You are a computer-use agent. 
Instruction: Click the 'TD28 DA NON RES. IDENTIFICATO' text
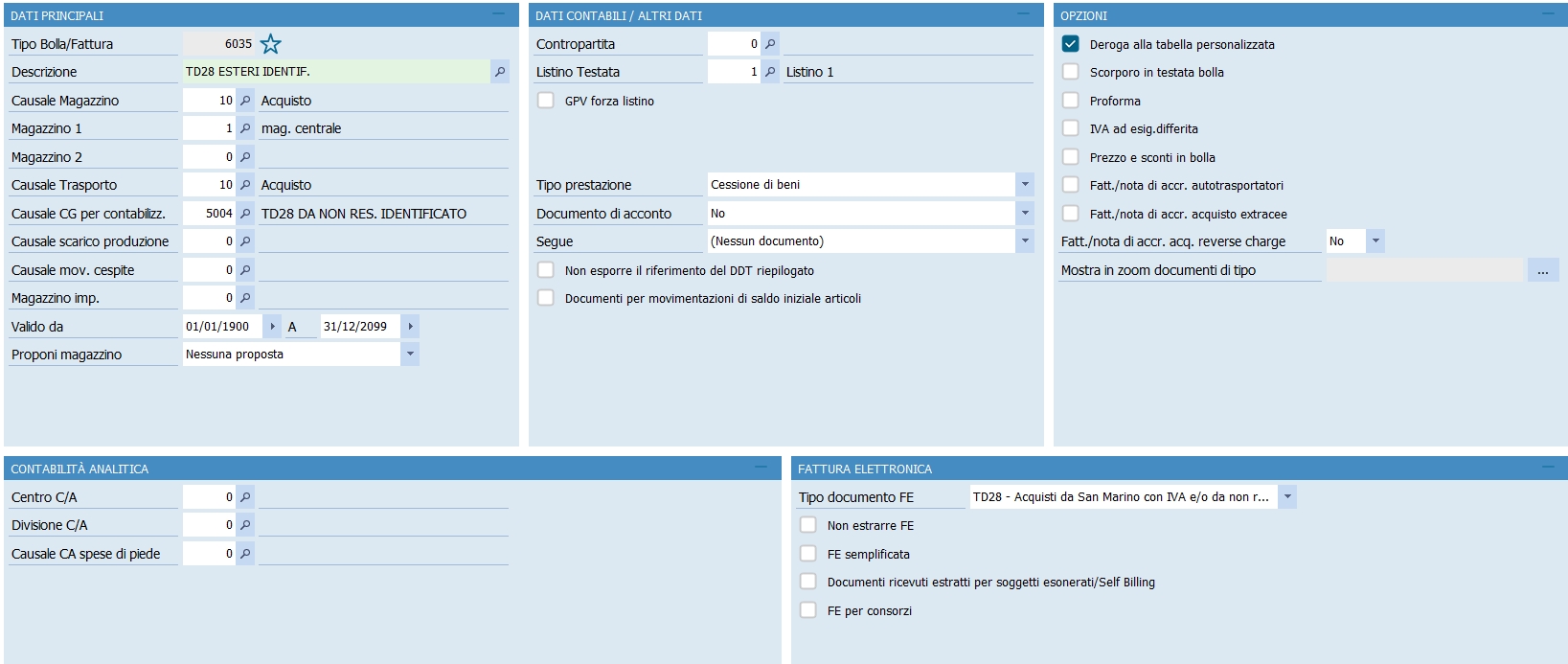point(364,214)
